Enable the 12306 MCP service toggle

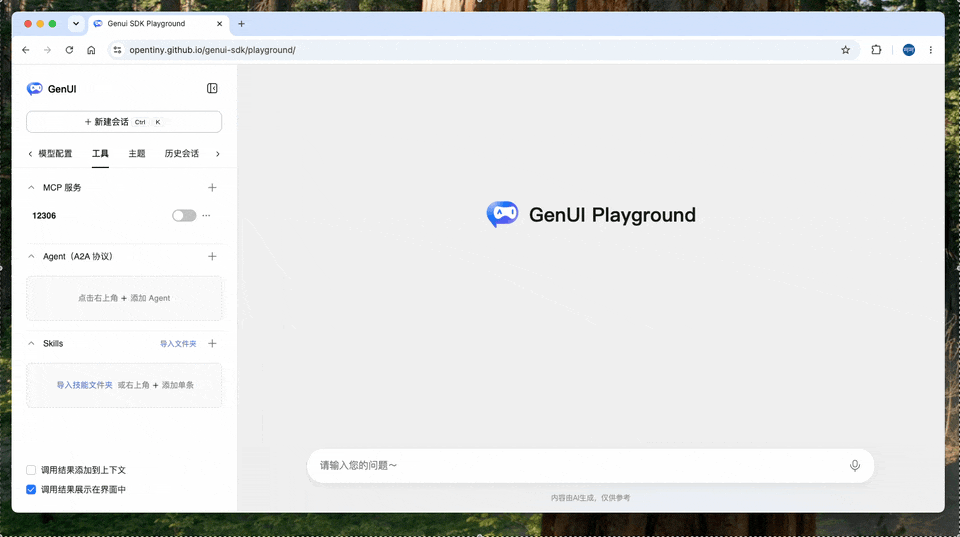point(184,216)
